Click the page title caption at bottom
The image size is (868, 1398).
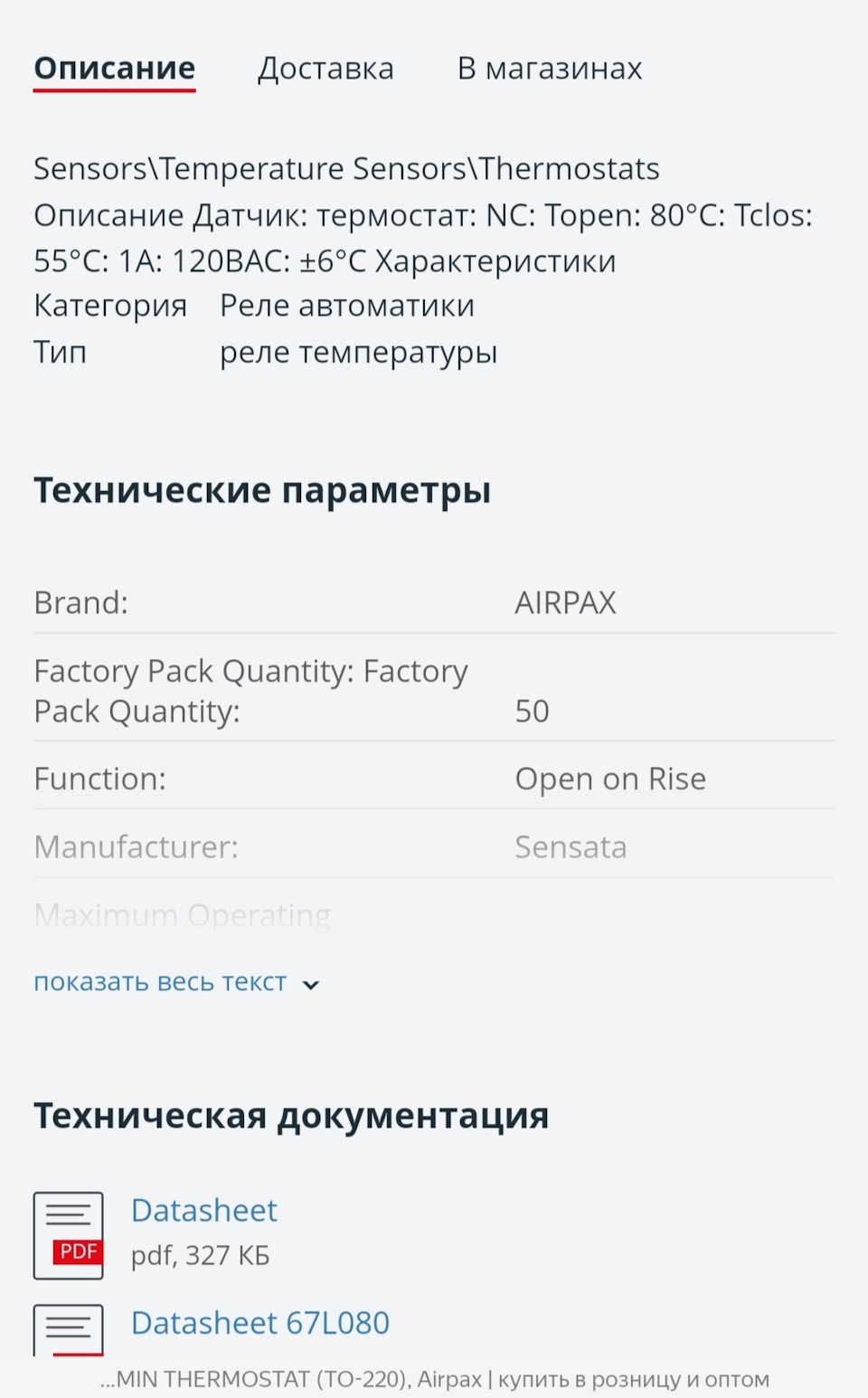point(434,1380)
